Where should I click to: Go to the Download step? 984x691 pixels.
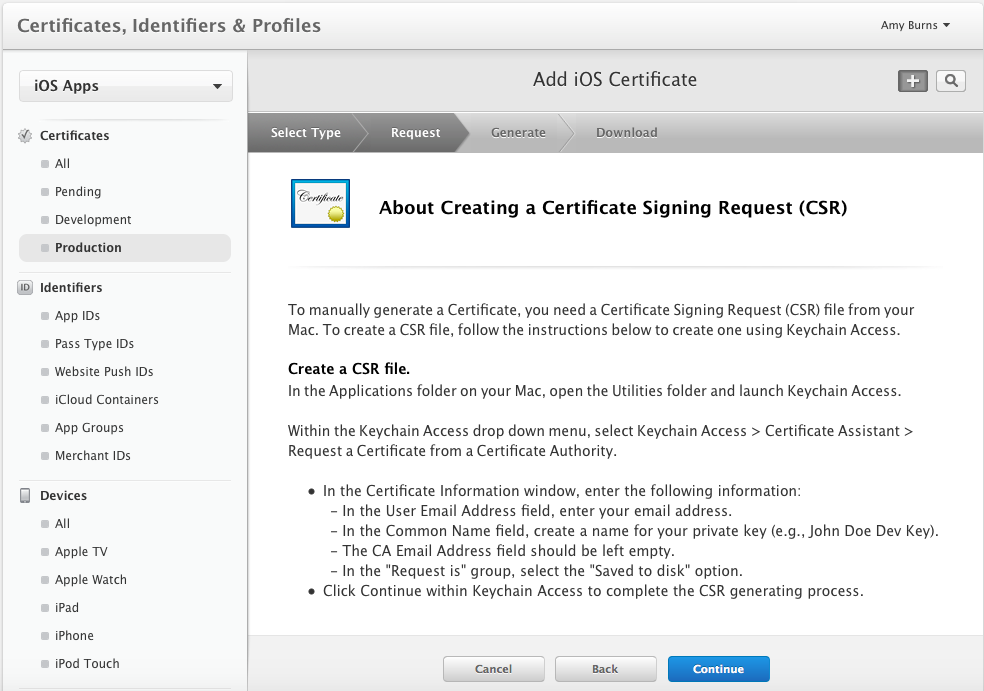pos(626,132)
